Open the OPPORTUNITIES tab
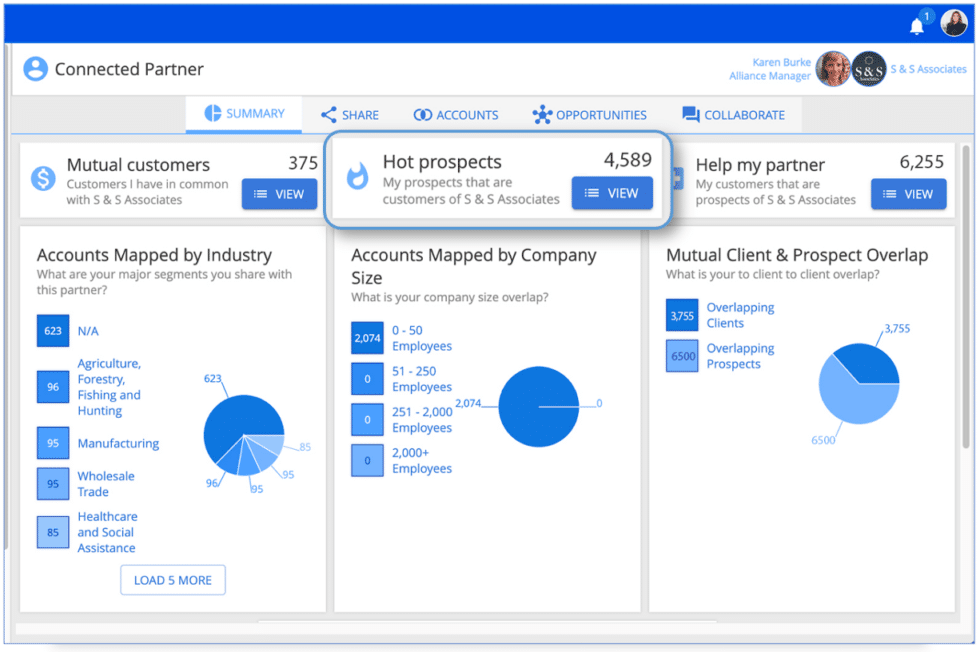980x652 pixels. [589, 114]
